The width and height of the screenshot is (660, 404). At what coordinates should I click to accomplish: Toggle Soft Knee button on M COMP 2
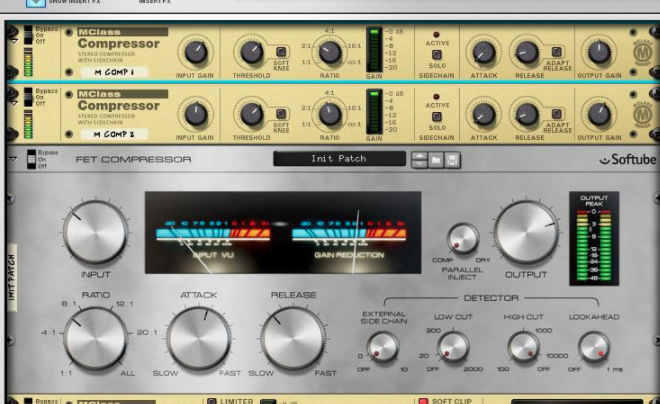281,114
